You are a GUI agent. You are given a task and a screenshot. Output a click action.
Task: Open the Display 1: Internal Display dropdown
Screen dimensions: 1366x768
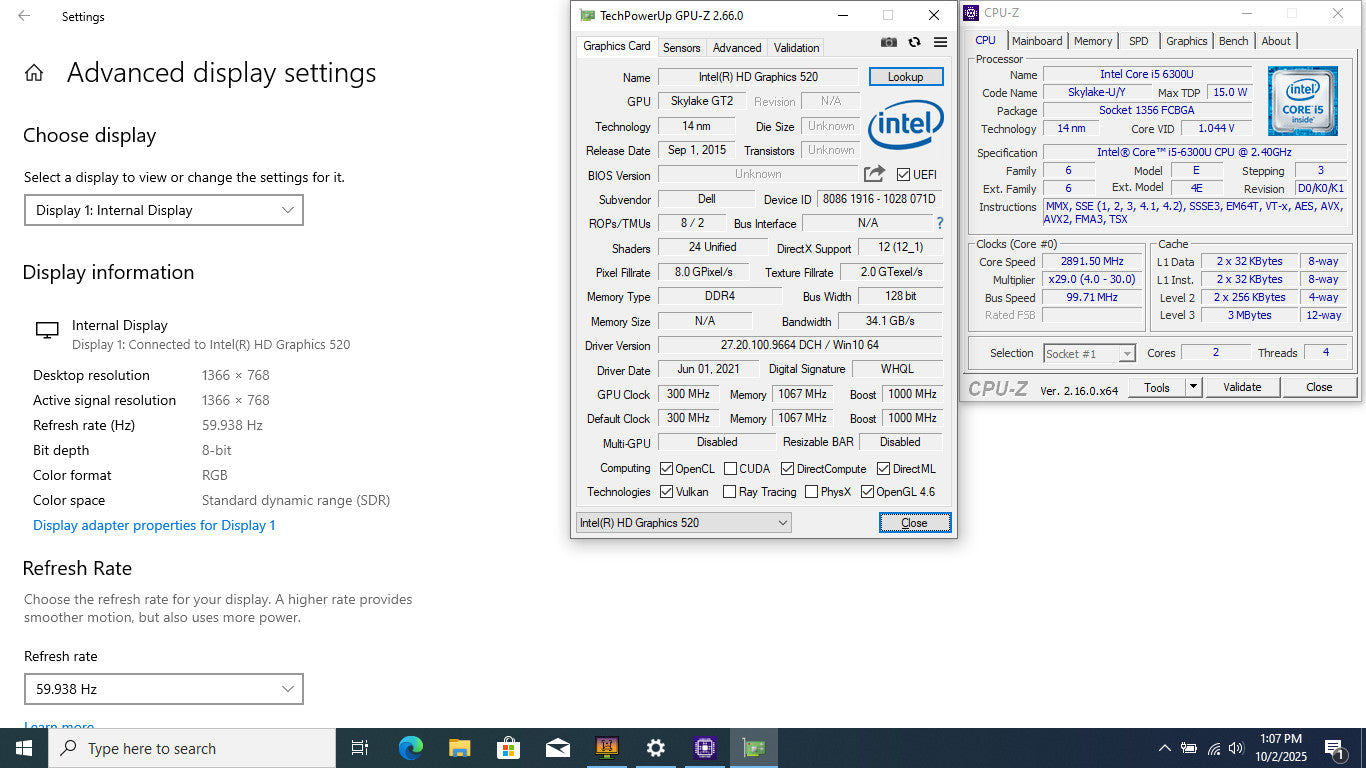(164, 210)
